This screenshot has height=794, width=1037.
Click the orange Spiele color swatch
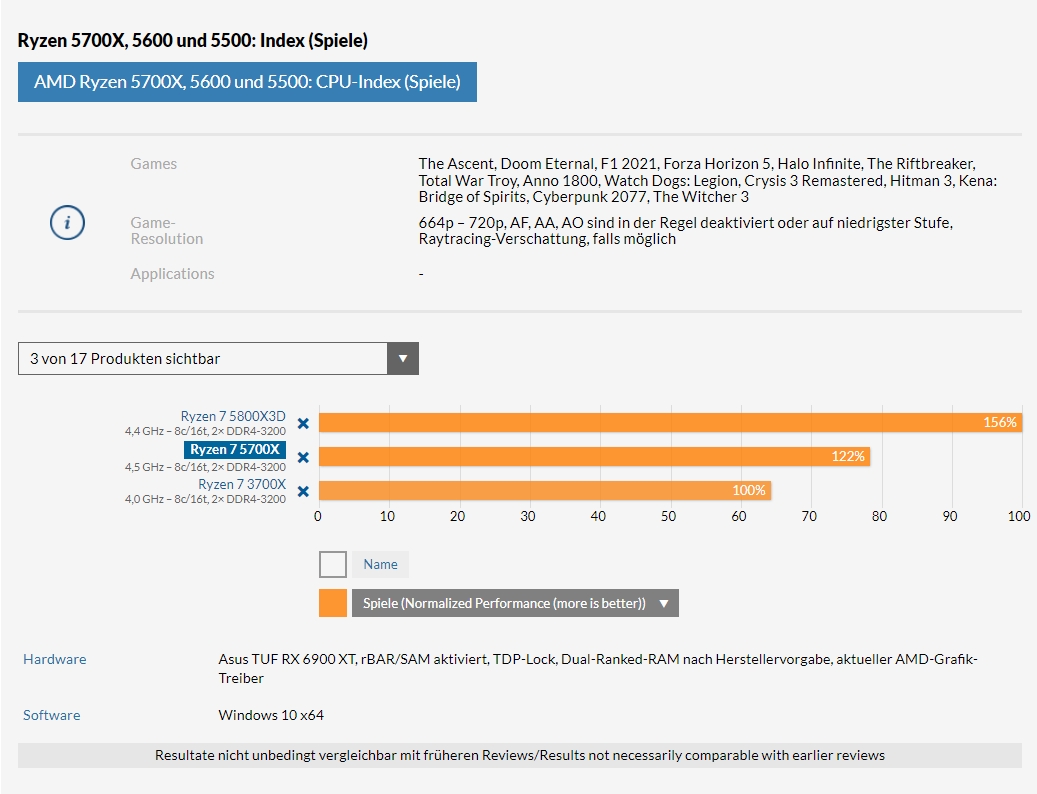pyautogui.click(x=332, y=603)
